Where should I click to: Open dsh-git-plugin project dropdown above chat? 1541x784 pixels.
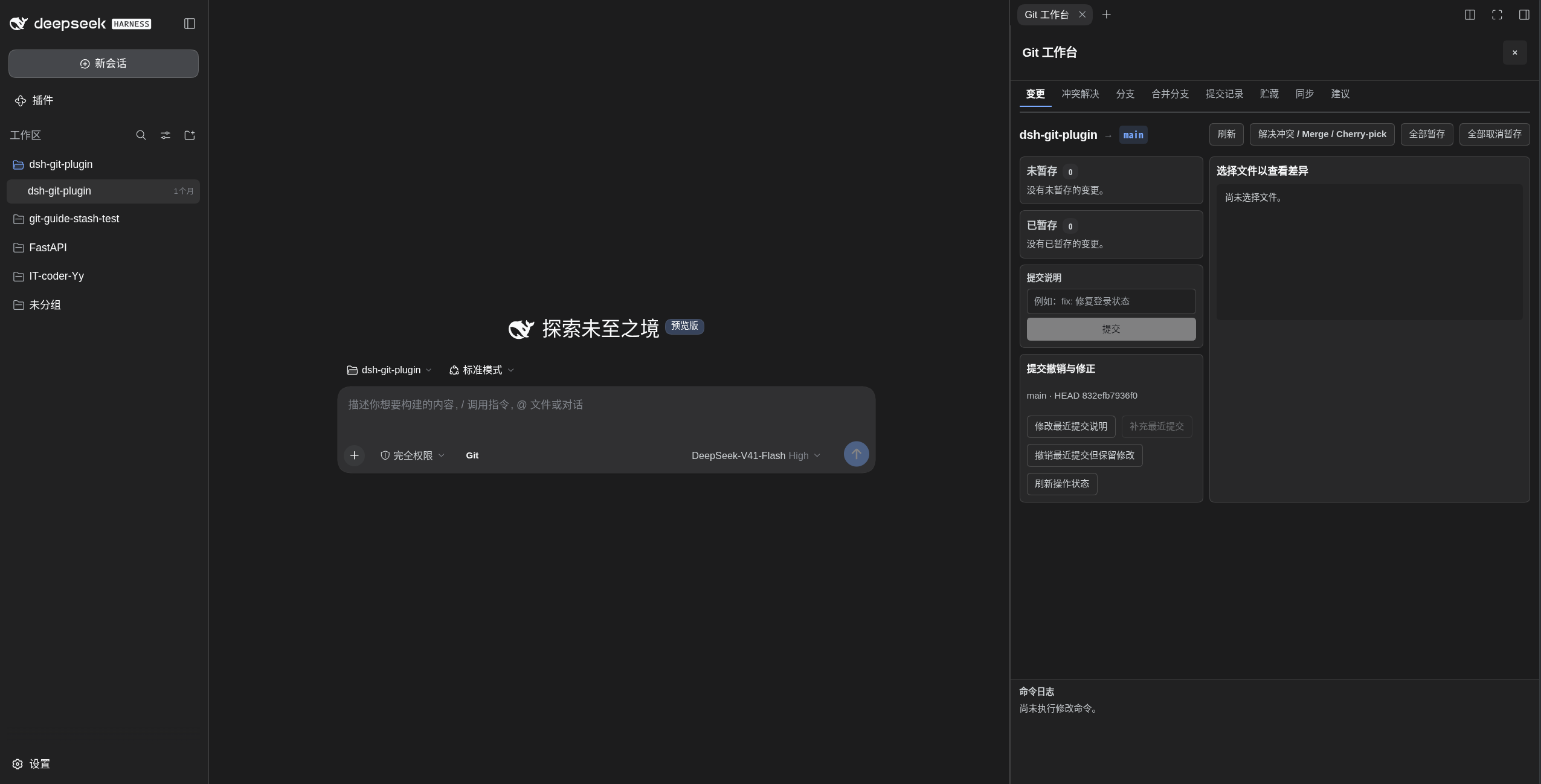click(390, 370)
